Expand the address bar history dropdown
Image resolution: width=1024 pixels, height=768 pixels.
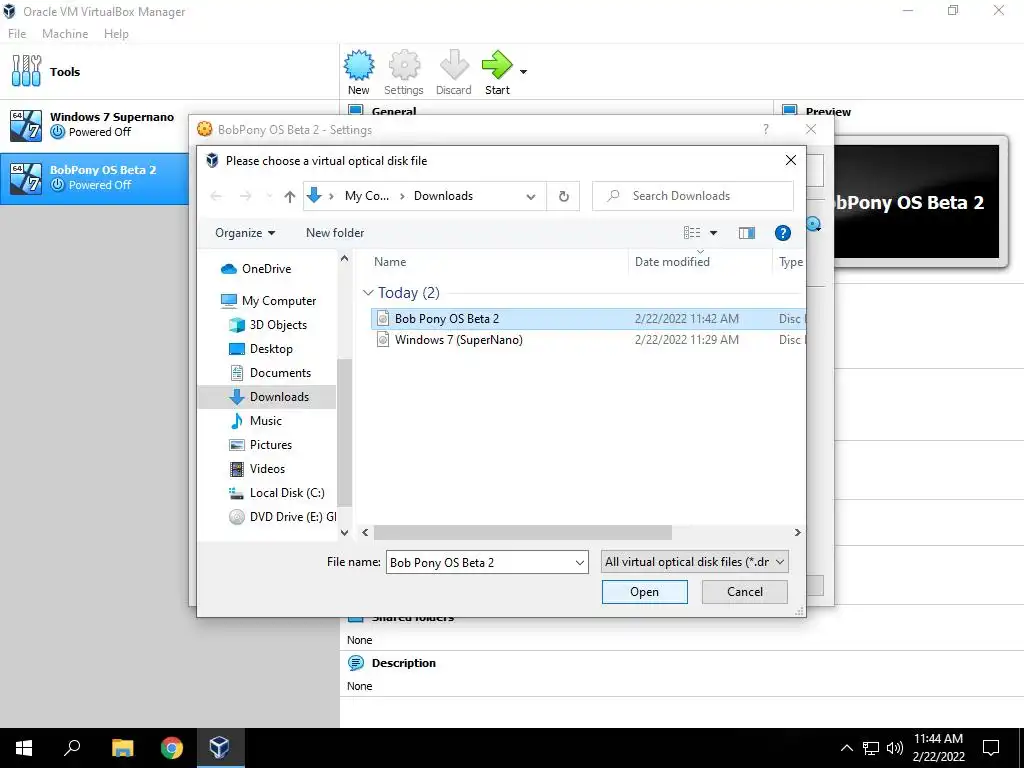[x=531, y=196]
